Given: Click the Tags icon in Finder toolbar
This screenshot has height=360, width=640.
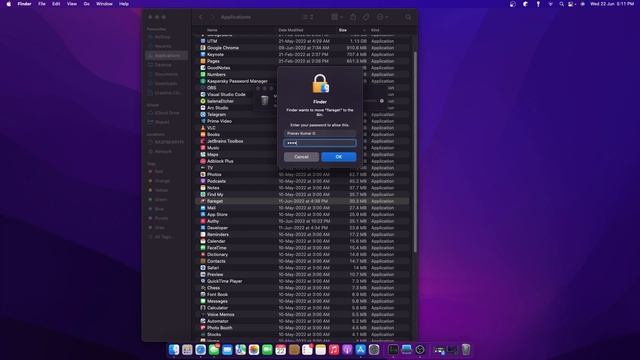Looking at the screenshot, I should coord(366,17).
